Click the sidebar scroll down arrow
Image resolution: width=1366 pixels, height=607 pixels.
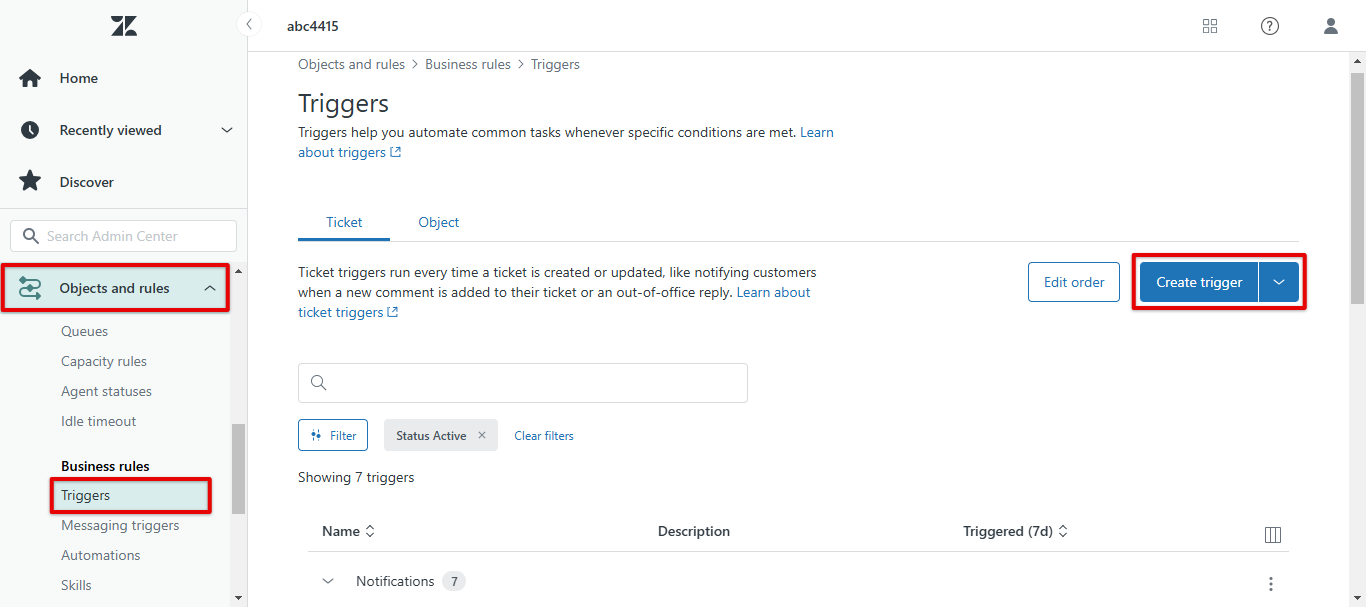point(238,598)
